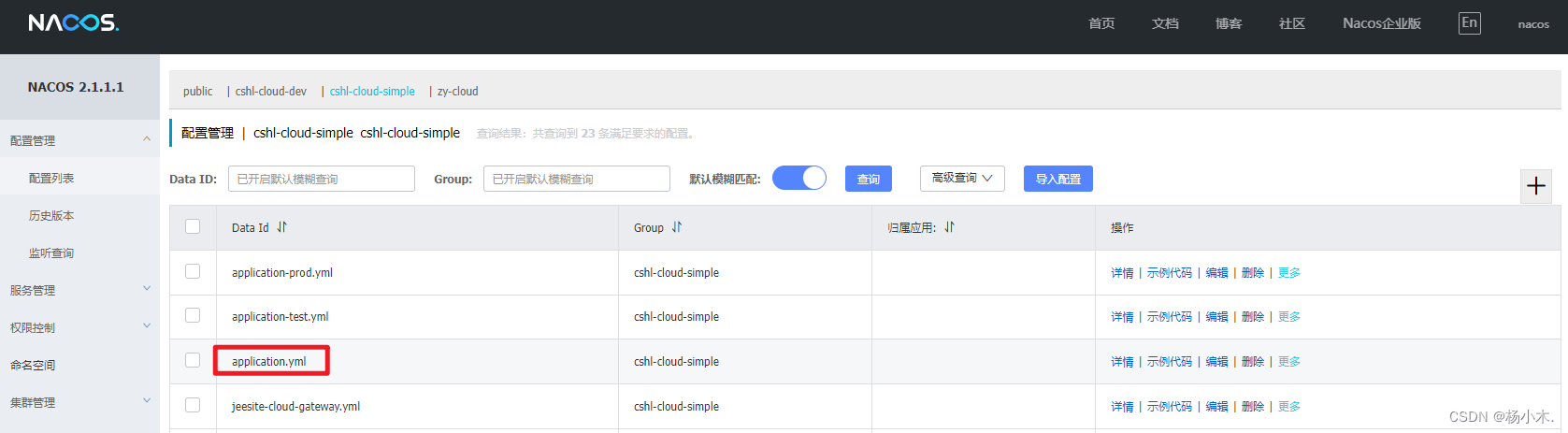1568x433 pixels.
Task: Switch to the cshl-cloud-simple namespace tab
Action: 372,92
